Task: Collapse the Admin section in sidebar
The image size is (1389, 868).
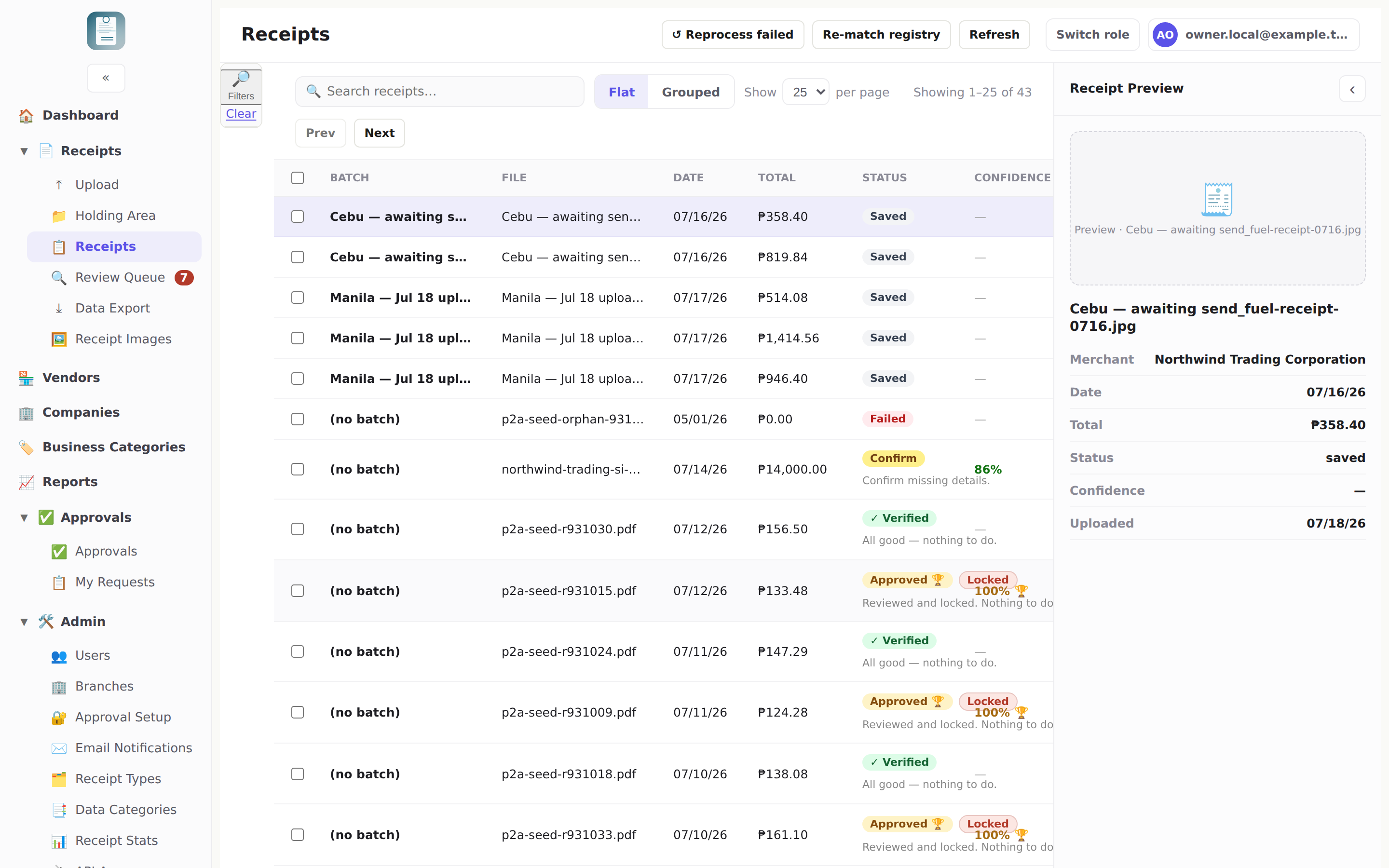Action: pos(24,622)
